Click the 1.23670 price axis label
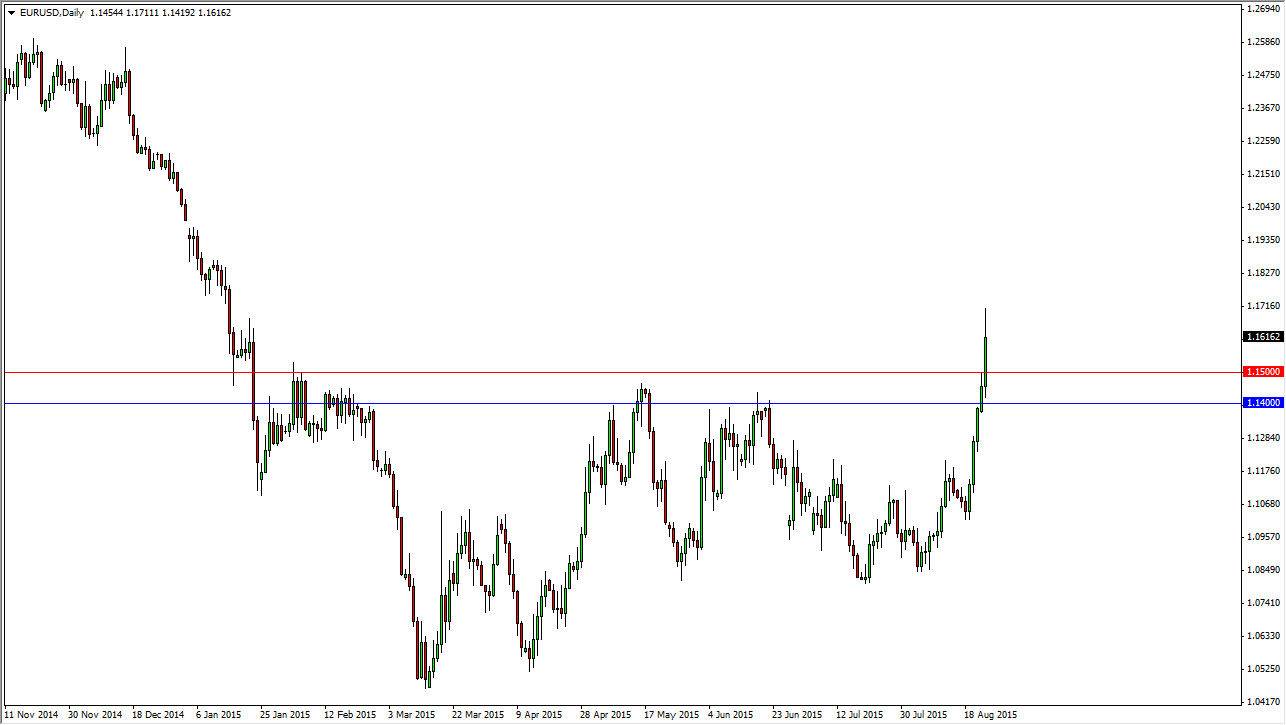1286x725 pixels. [x=1263, y=108]
